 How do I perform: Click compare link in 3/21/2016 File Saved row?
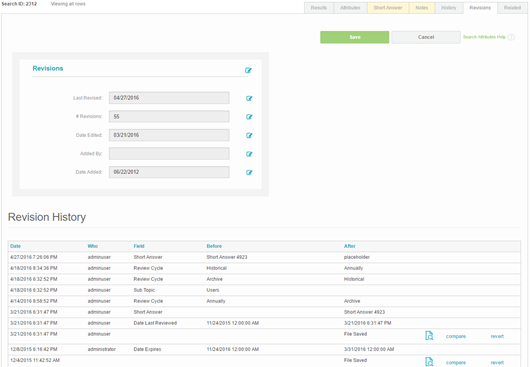pos(456,336)
